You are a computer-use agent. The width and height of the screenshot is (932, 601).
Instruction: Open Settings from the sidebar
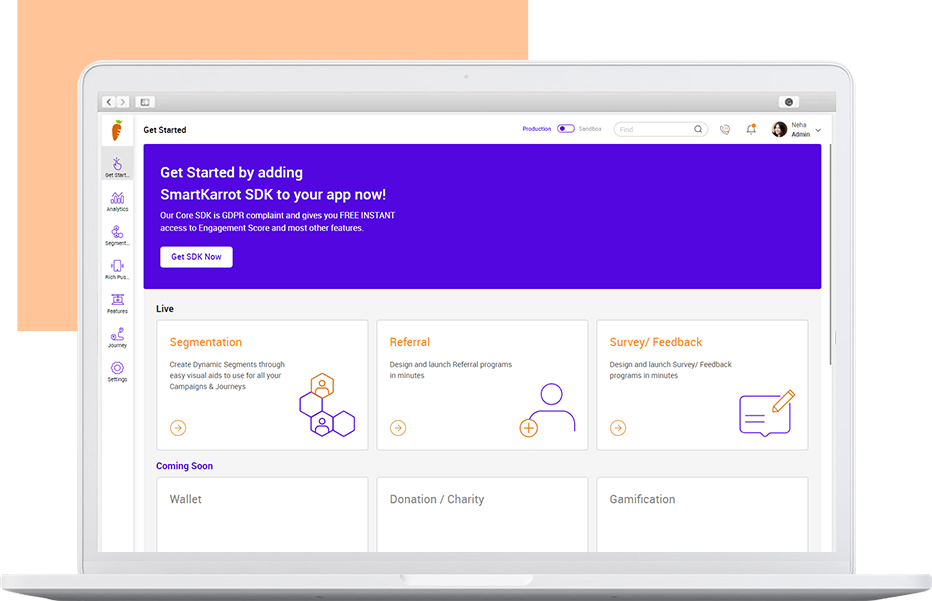117,372
